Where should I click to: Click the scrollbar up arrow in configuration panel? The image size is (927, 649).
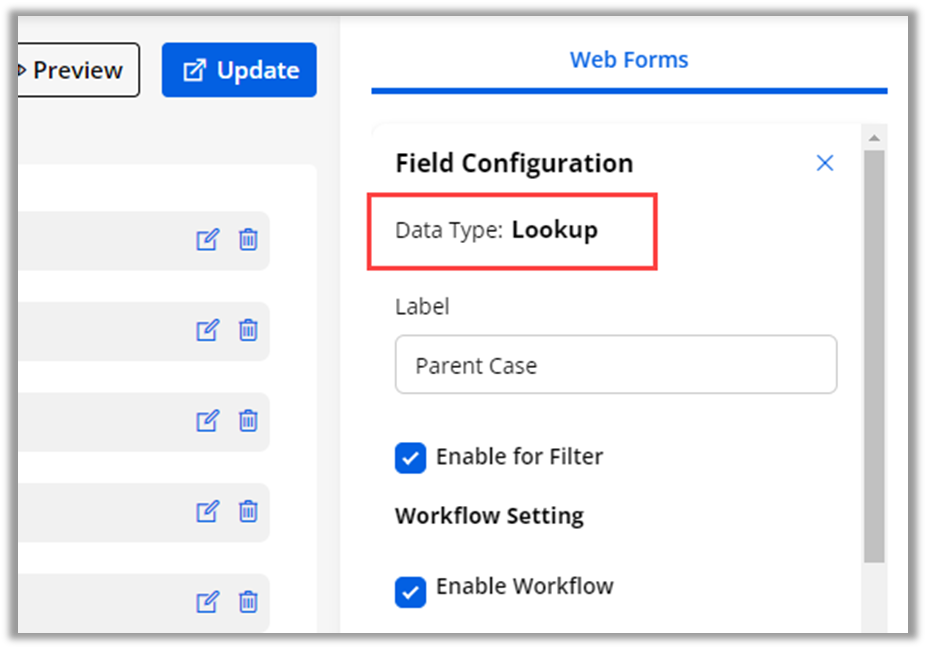(874, 138)
